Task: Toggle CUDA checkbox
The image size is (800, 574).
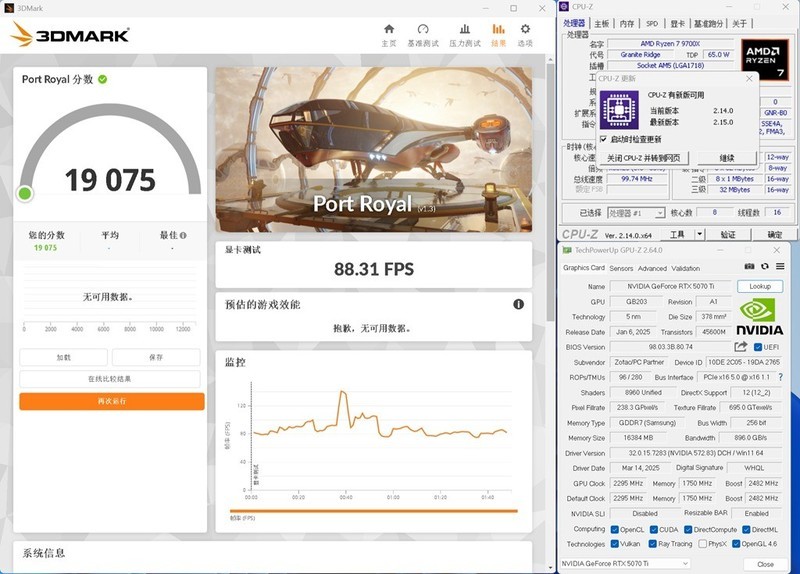Action: pos(654,530)
